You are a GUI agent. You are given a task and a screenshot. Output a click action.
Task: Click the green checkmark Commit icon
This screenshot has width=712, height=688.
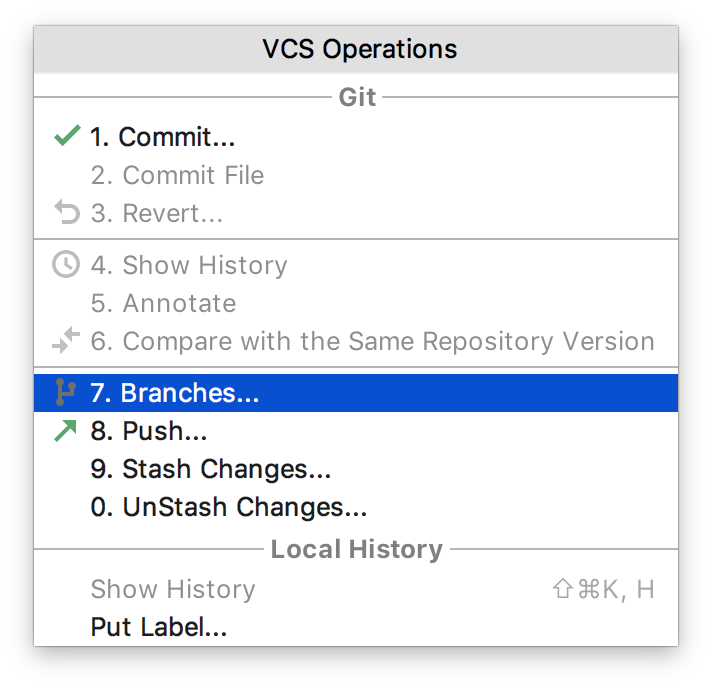click(67, 135)
